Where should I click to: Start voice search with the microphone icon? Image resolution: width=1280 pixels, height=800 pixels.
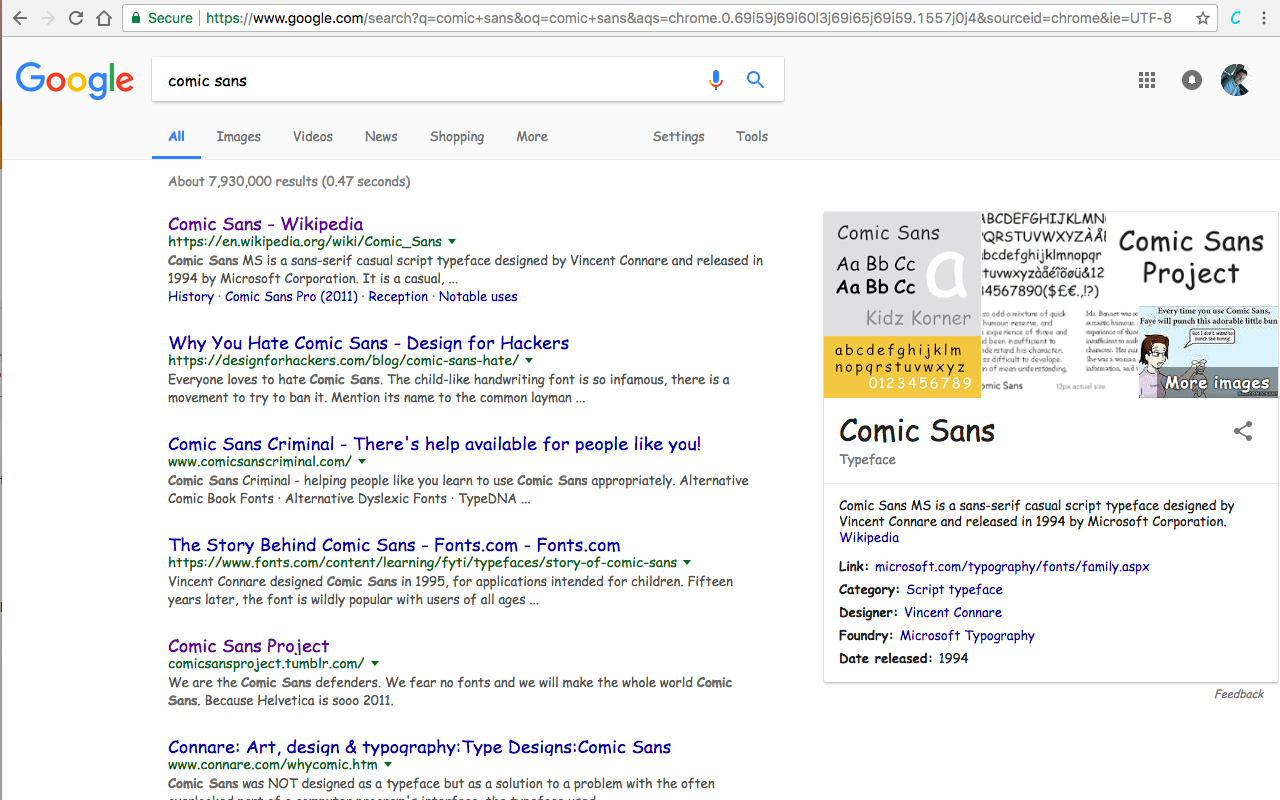point(715,80)
